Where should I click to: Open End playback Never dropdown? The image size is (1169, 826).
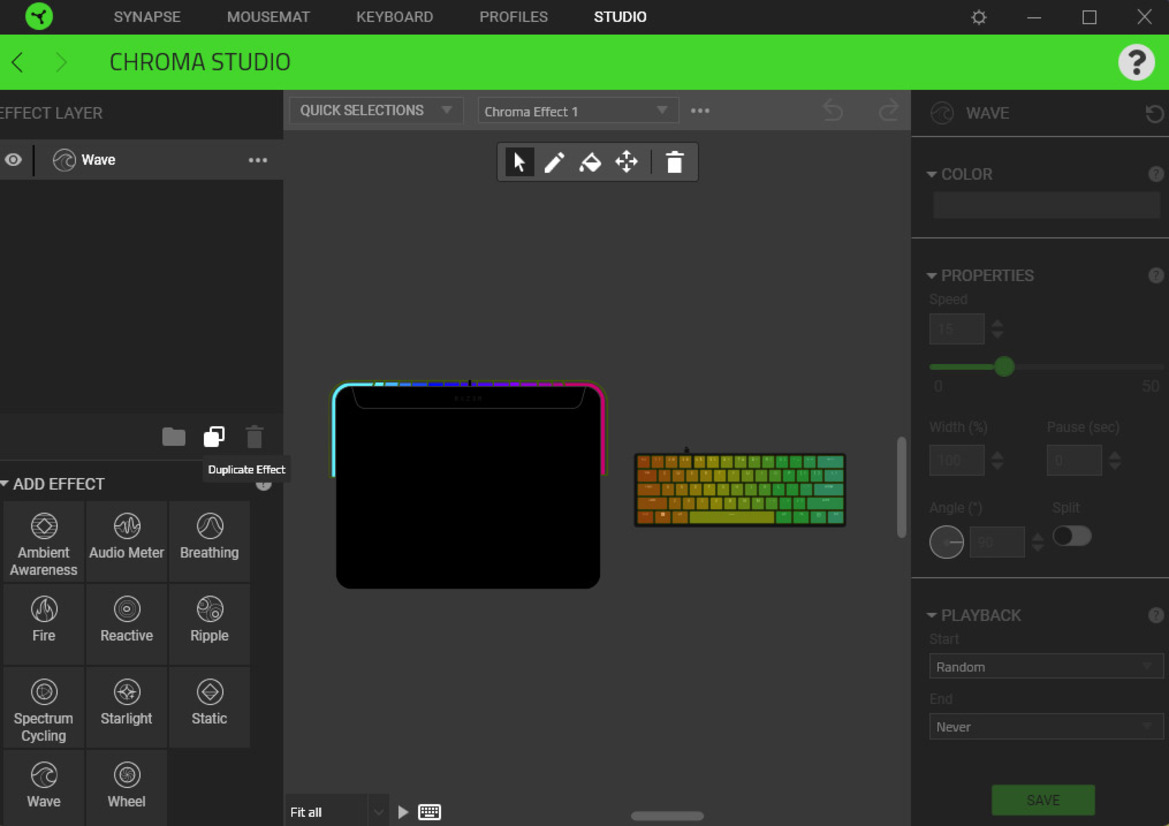click(1046, 726)
